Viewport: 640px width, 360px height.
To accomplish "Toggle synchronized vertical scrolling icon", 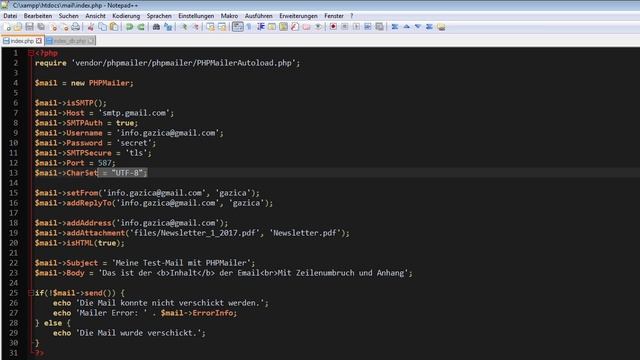I will (x=211, y=27).
